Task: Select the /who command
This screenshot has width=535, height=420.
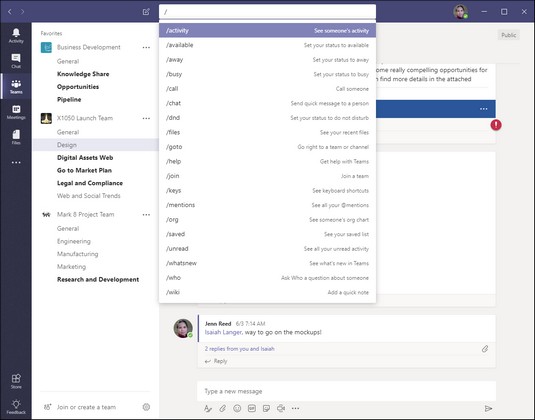Action: point(268,278)
